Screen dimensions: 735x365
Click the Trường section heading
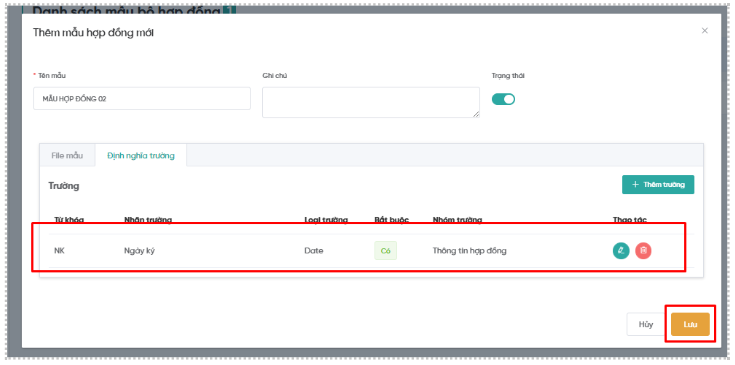click(64, 186)
